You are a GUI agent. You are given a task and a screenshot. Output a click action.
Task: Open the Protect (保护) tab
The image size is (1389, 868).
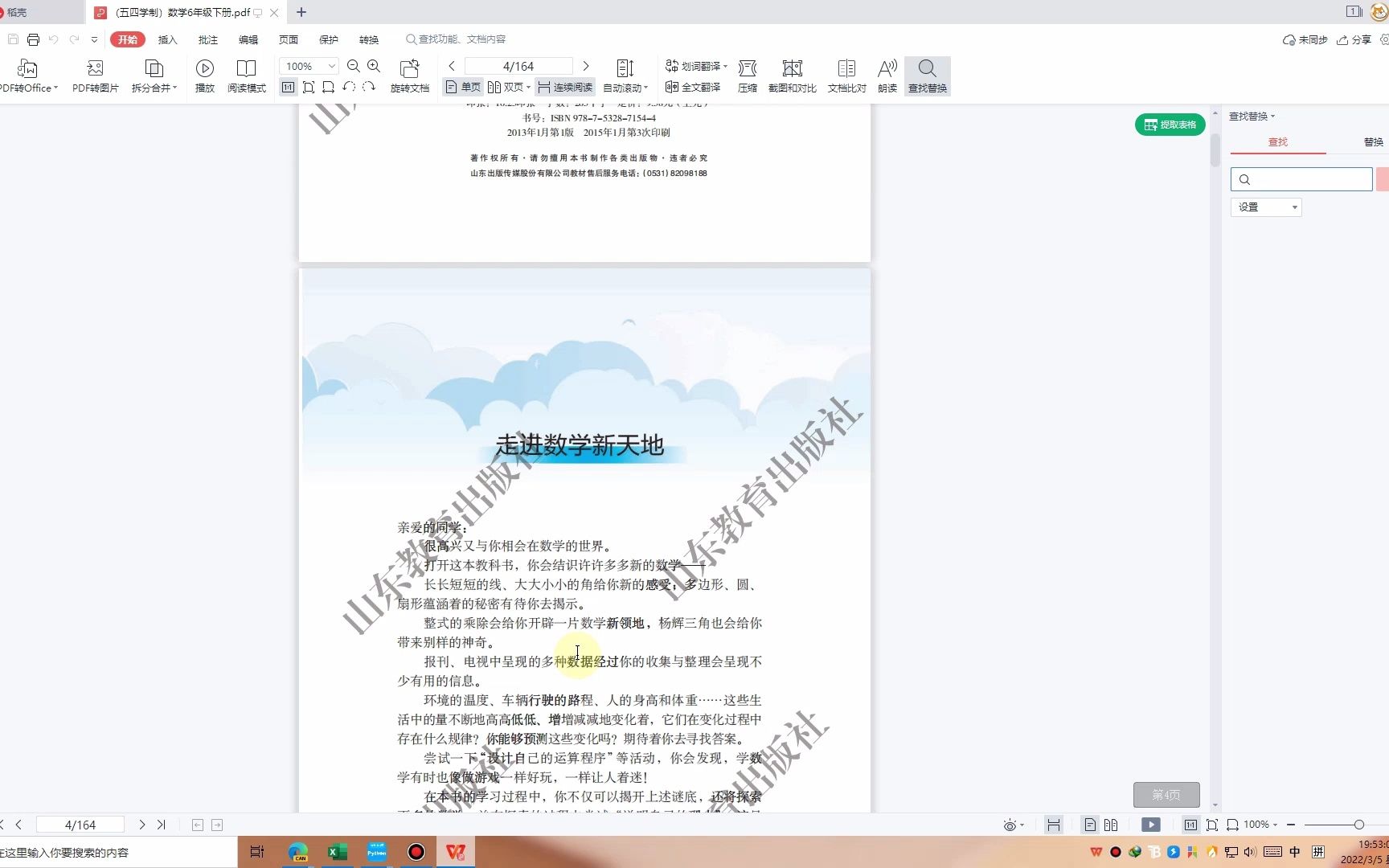328,39
